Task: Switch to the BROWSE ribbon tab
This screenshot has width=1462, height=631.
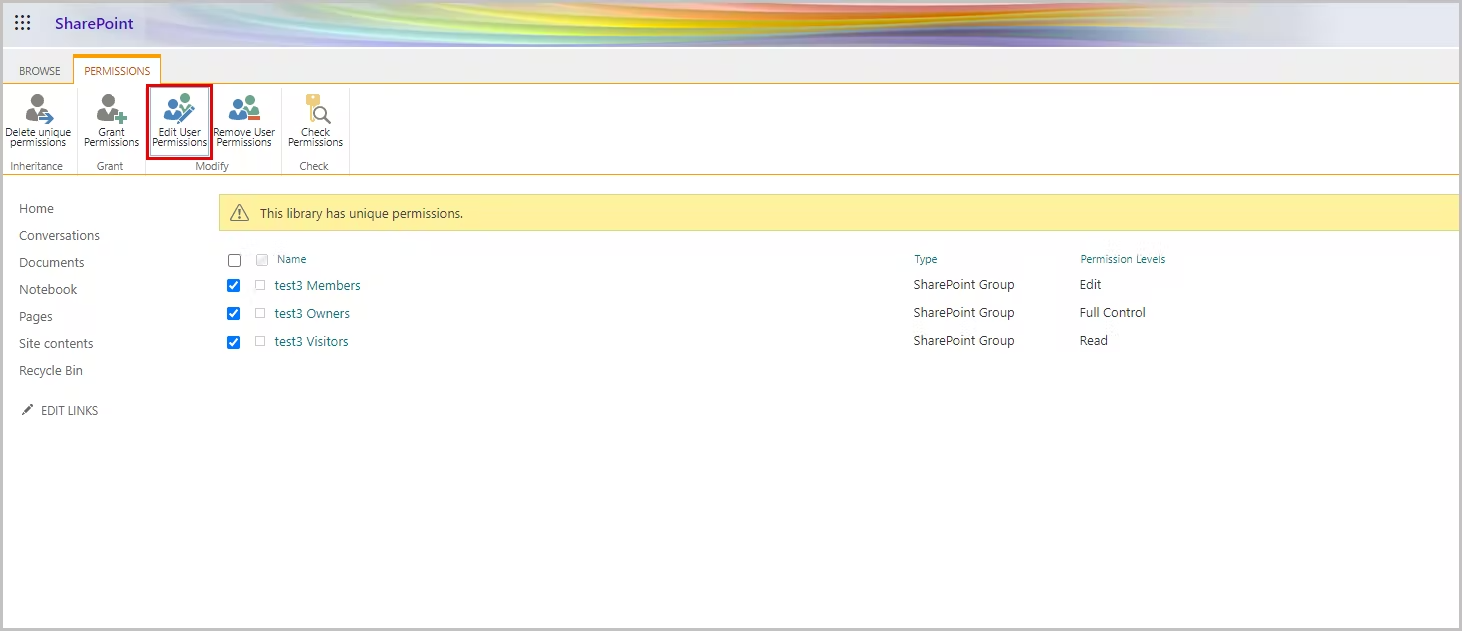Action: pyautogui.click(x=40, y=71)
